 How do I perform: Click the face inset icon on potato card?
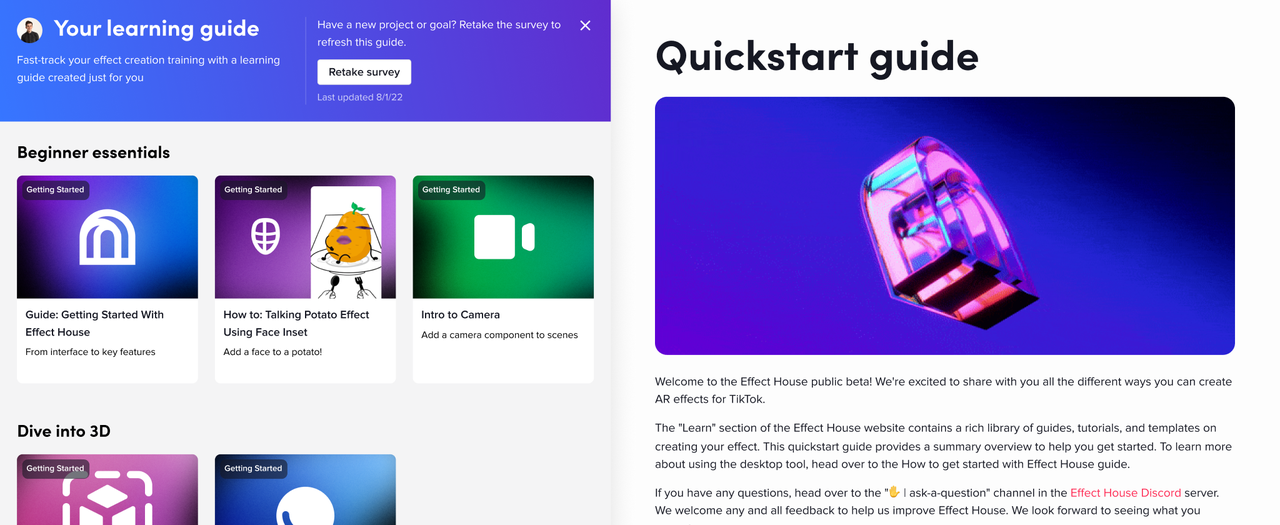[265, 237]
